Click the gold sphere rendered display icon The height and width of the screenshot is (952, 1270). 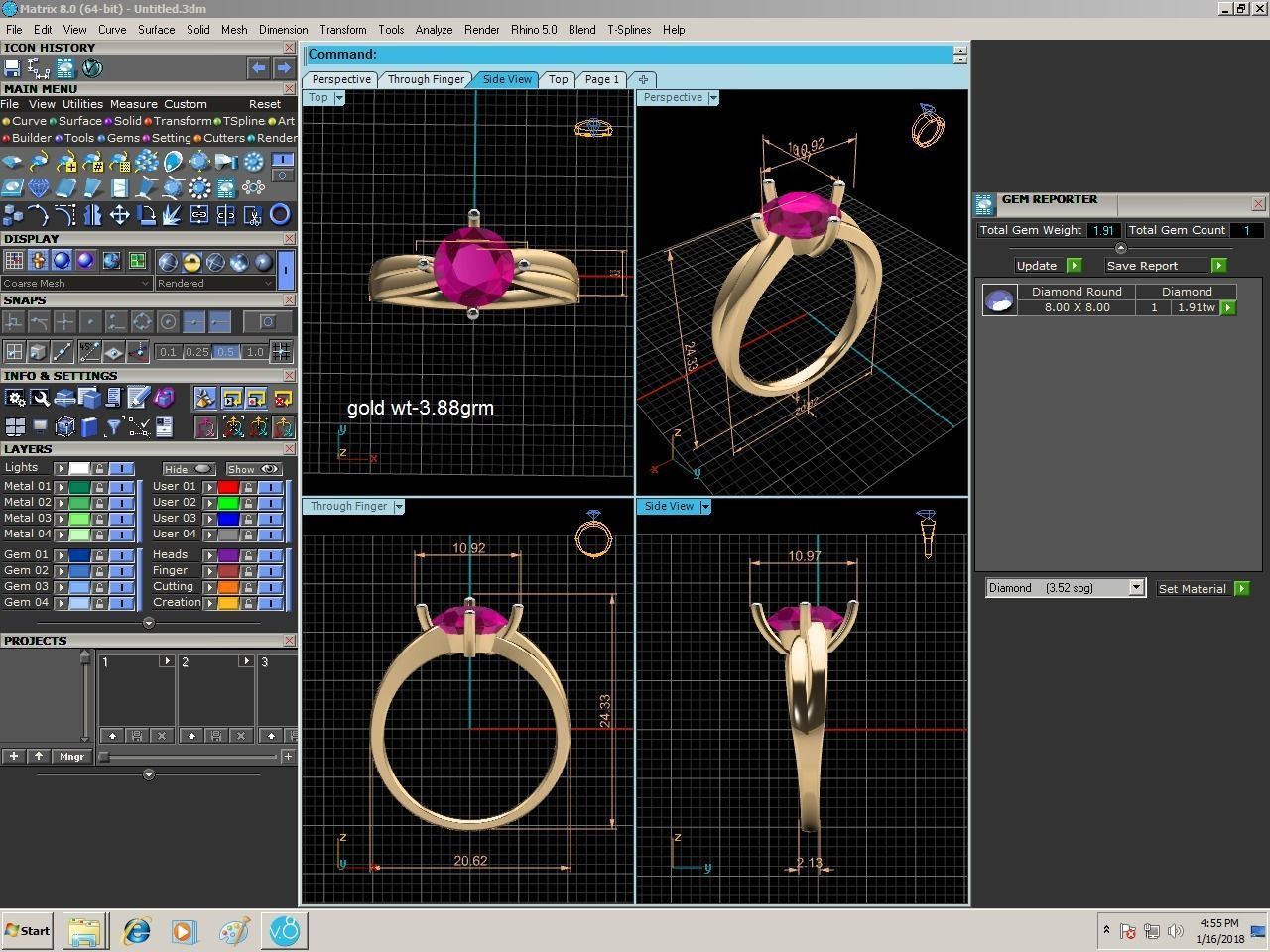pos(191,262)
